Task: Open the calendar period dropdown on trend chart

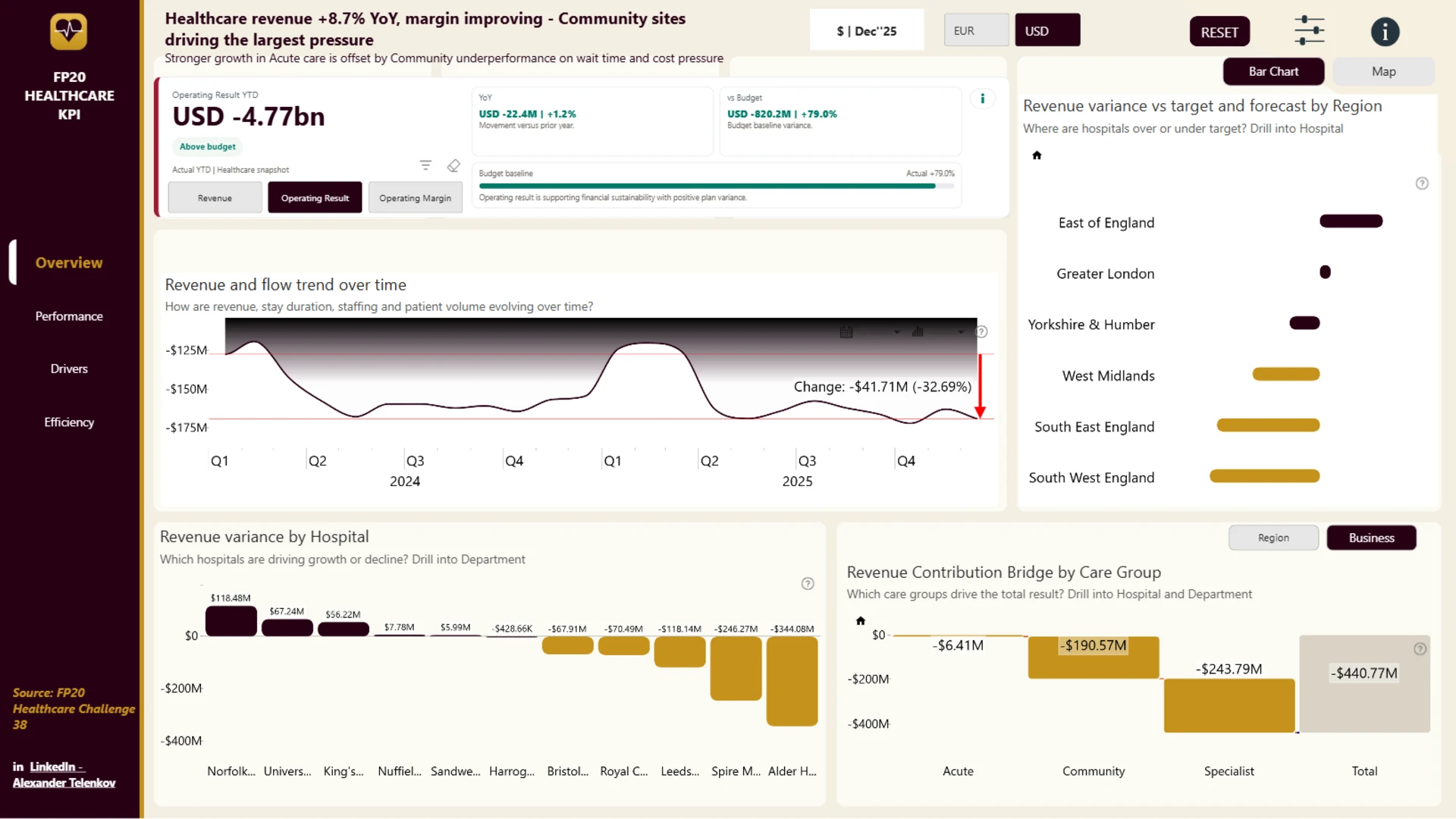Action: (869, 331)
